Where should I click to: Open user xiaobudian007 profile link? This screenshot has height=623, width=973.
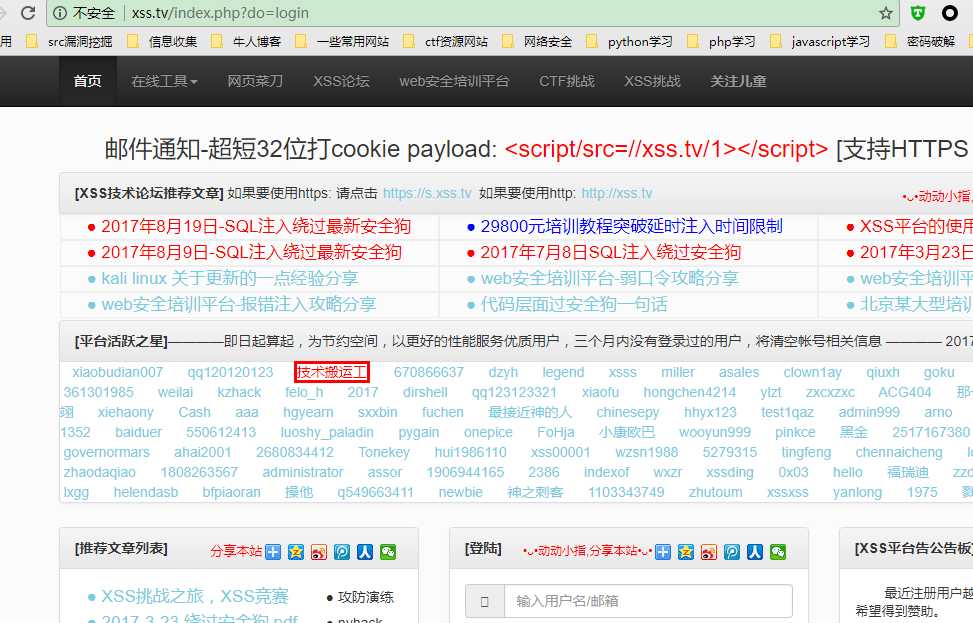coord(117,372)
